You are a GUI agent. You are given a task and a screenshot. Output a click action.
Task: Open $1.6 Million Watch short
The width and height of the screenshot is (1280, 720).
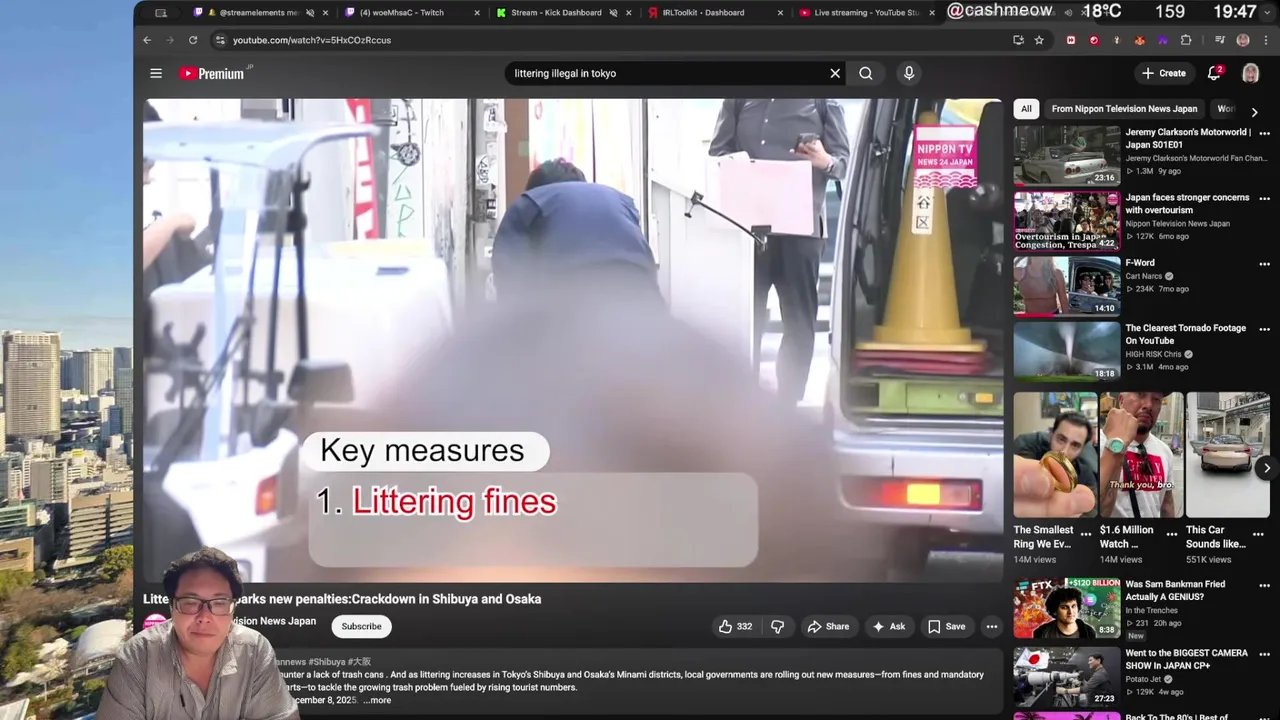[x=1141, y=454]
